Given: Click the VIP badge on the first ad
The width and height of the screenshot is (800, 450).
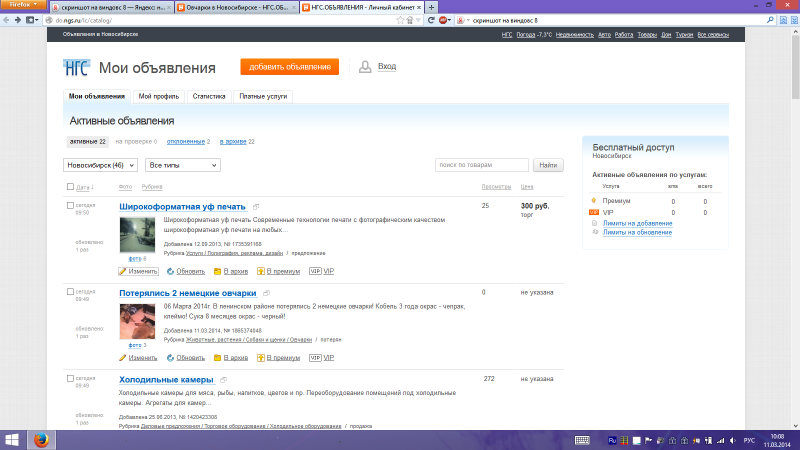Looking at the screenshot, I should tap(315, 271).
